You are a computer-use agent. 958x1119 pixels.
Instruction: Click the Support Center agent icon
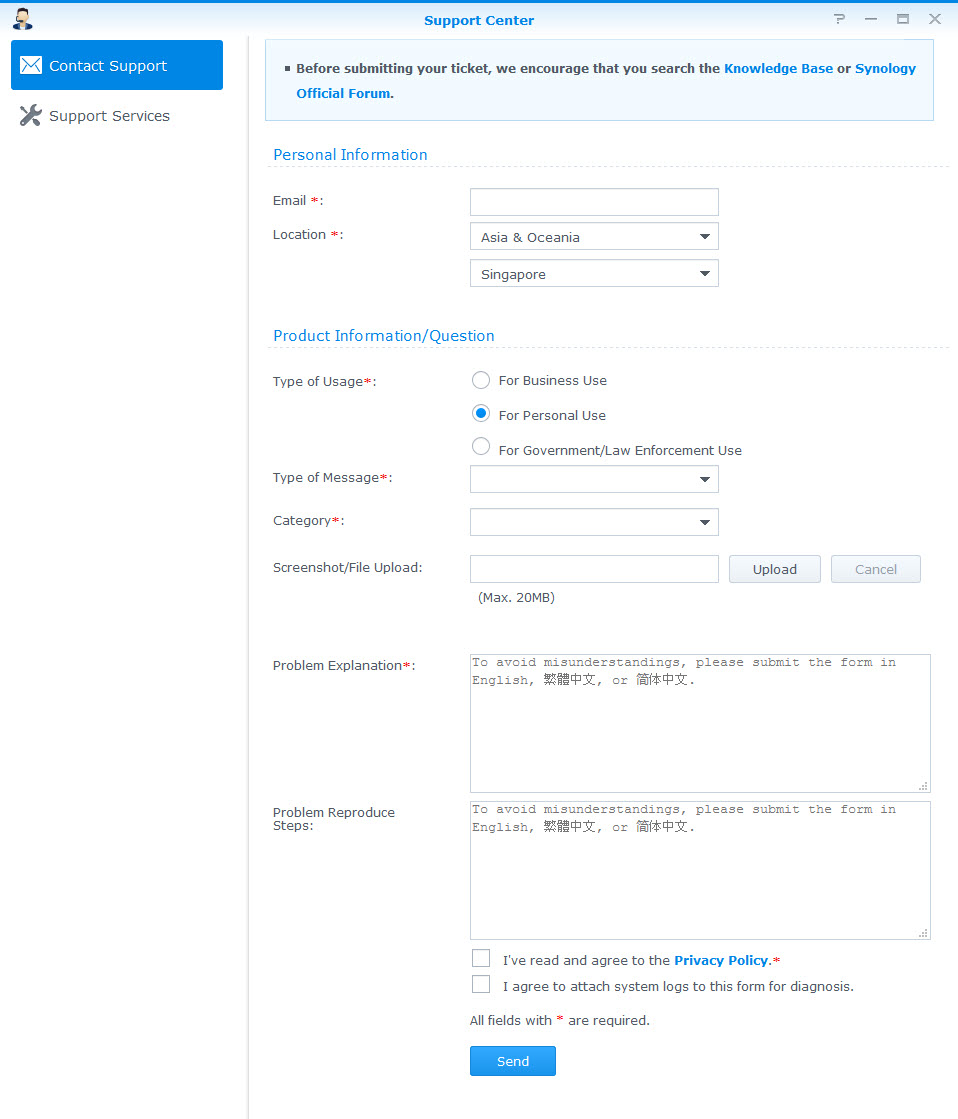22,19
